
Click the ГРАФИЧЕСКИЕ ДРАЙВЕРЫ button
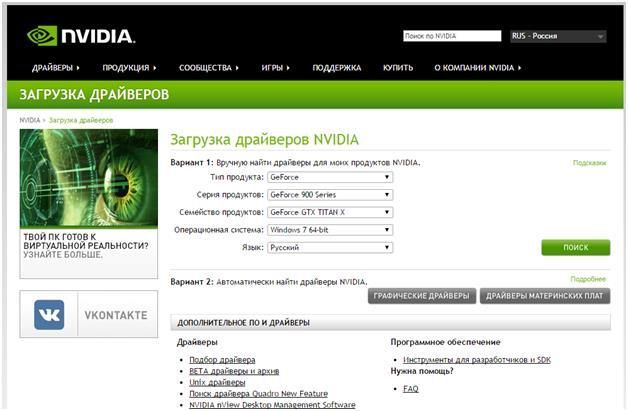coord(422,296)
